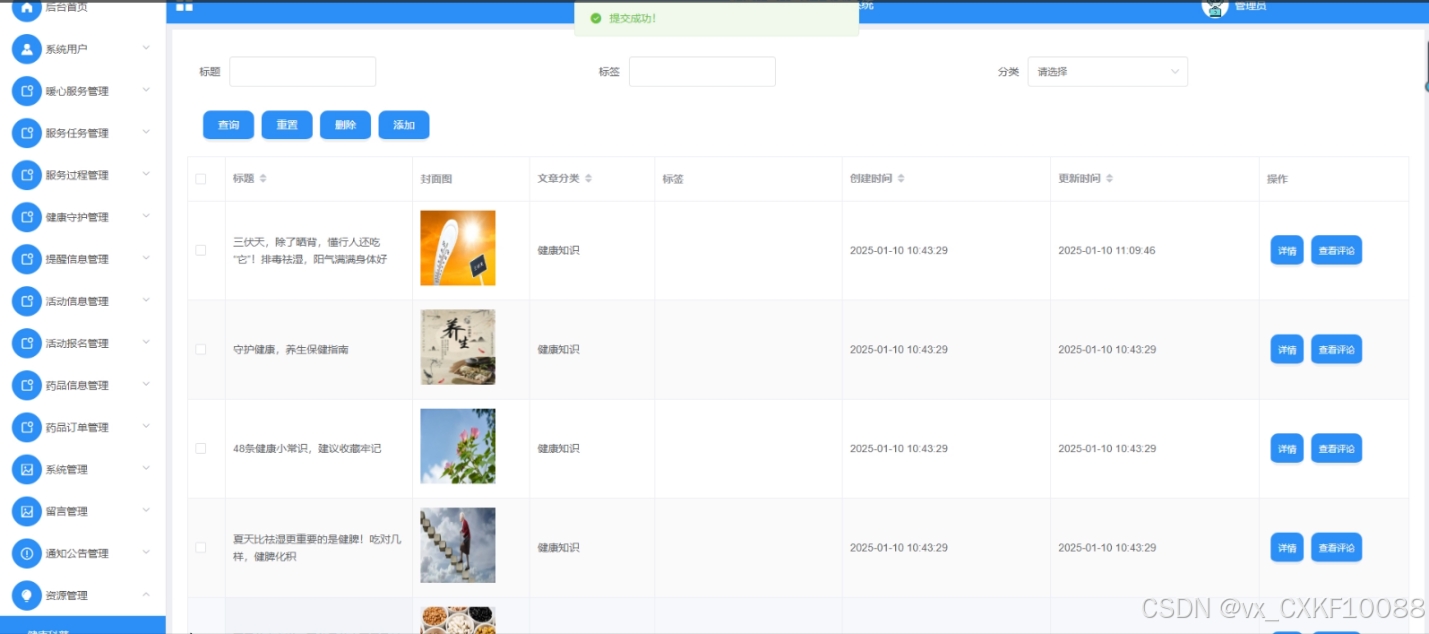This screenshot has width=1429, height=634.
Task: Click the 暖心服务管理 sidebar icon
Action: pos(26,91)
